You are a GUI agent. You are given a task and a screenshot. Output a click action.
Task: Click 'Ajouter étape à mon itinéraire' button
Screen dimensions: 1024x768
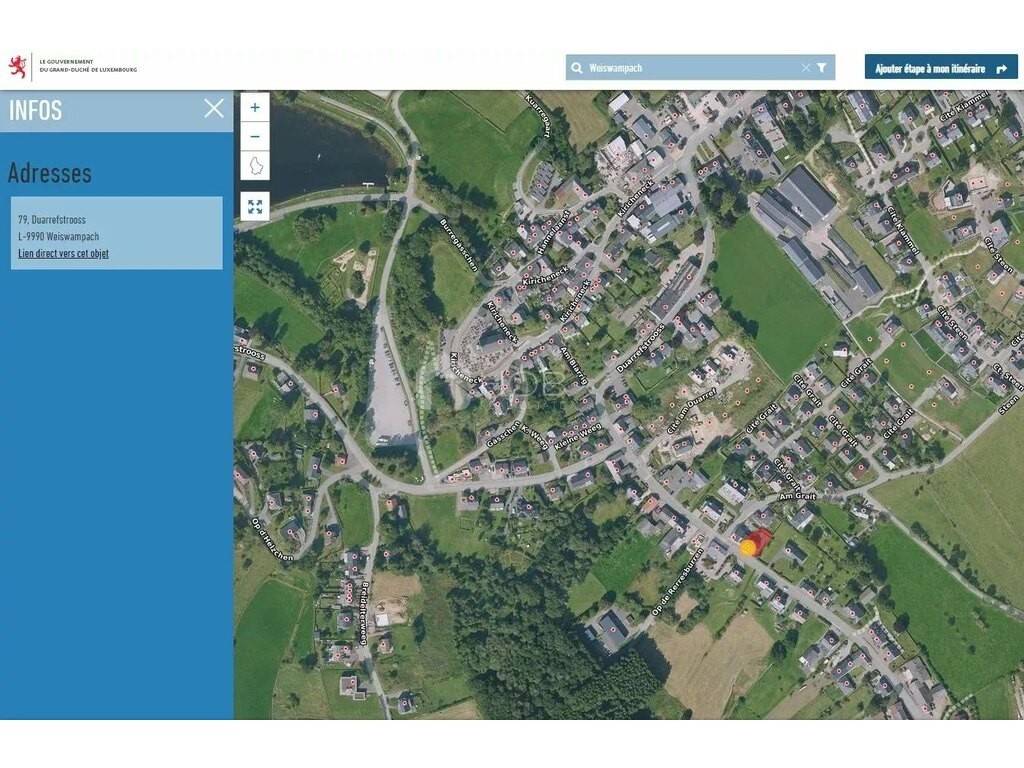[941, 68]
